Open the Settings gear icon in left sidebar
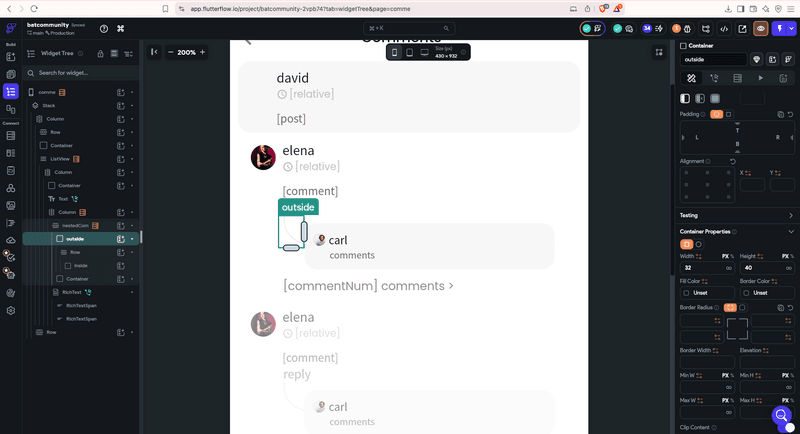 (11, 311)
